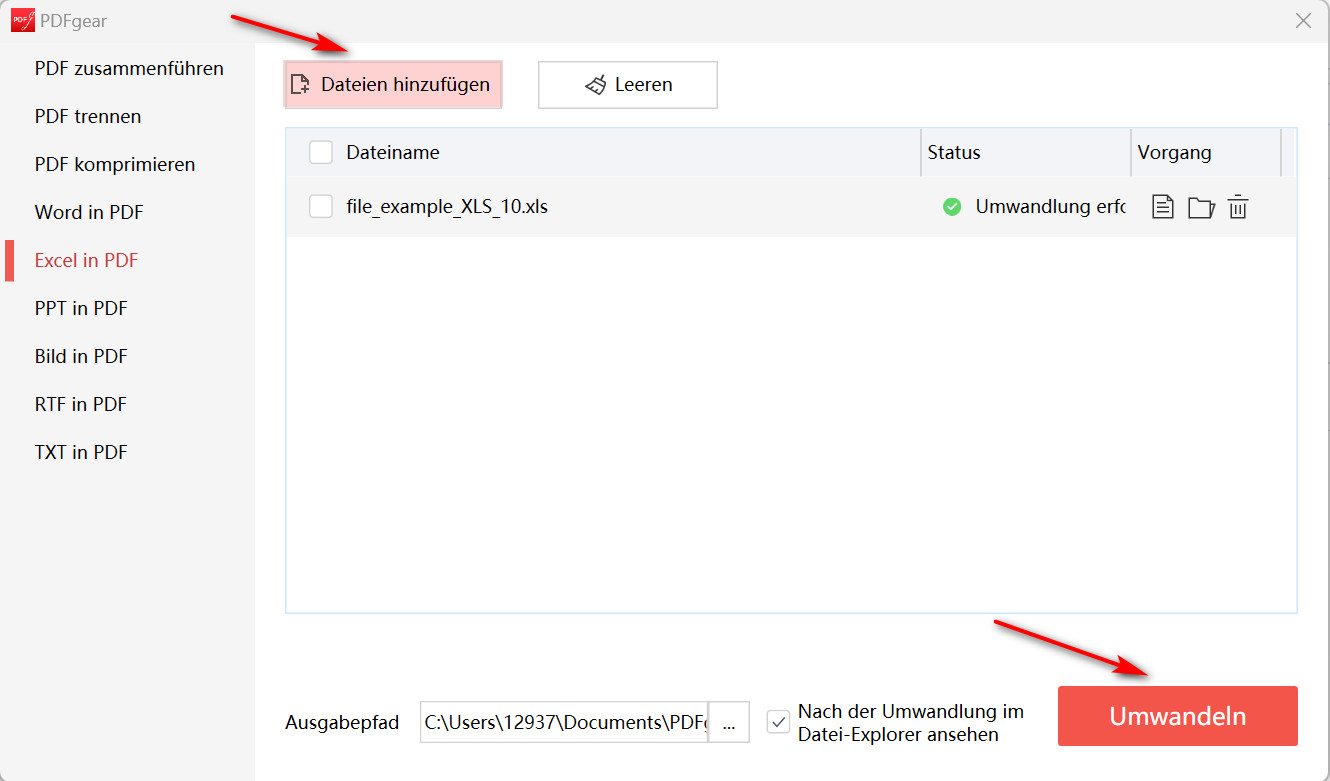Switch to 'Word in PDF' converter
The width and height of the screenshot is (1330, 781).
pyautogui.click(x=89, y=213)
